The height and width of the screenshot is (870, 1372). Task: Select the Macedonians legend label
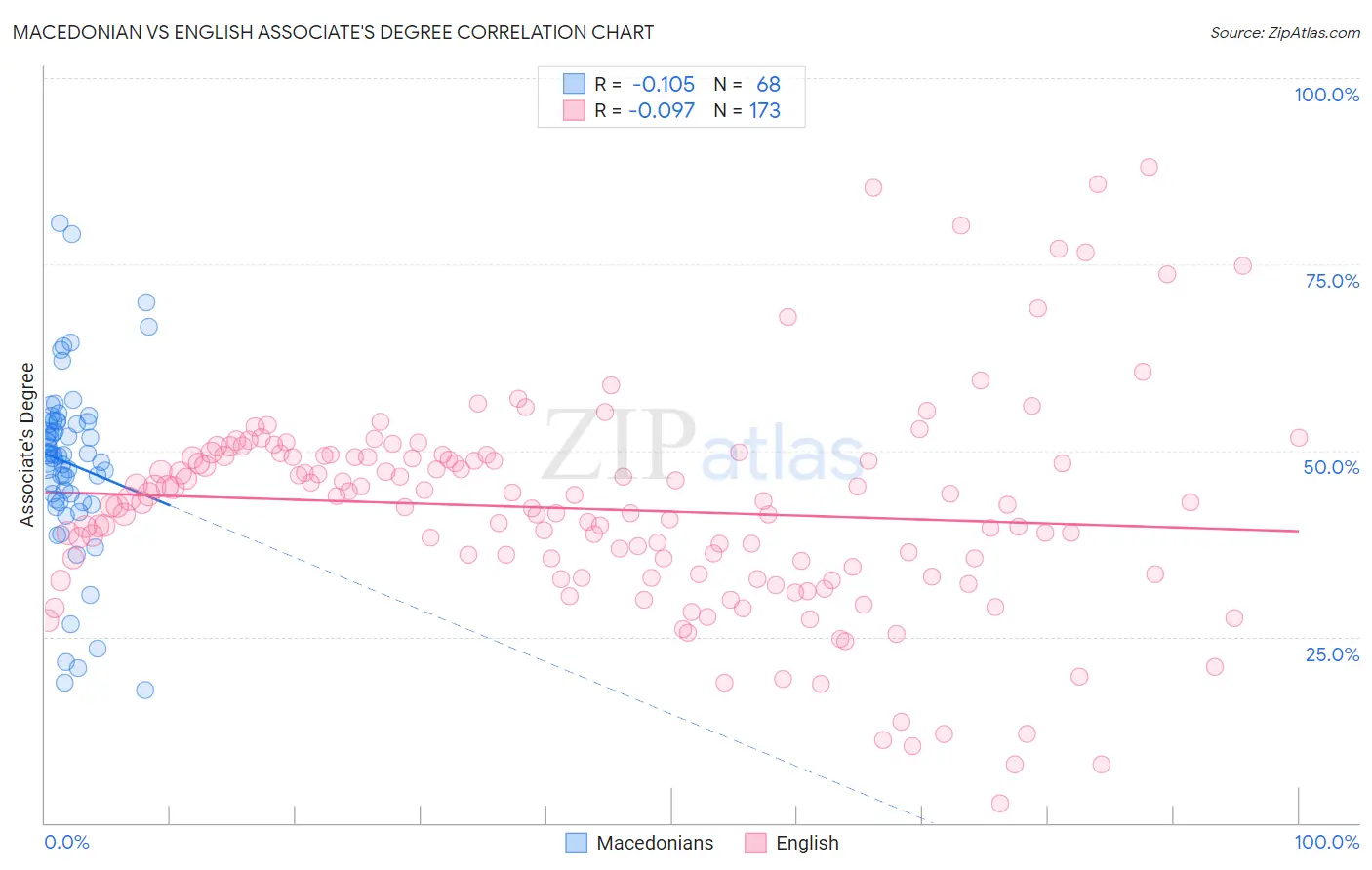(655, 843)
